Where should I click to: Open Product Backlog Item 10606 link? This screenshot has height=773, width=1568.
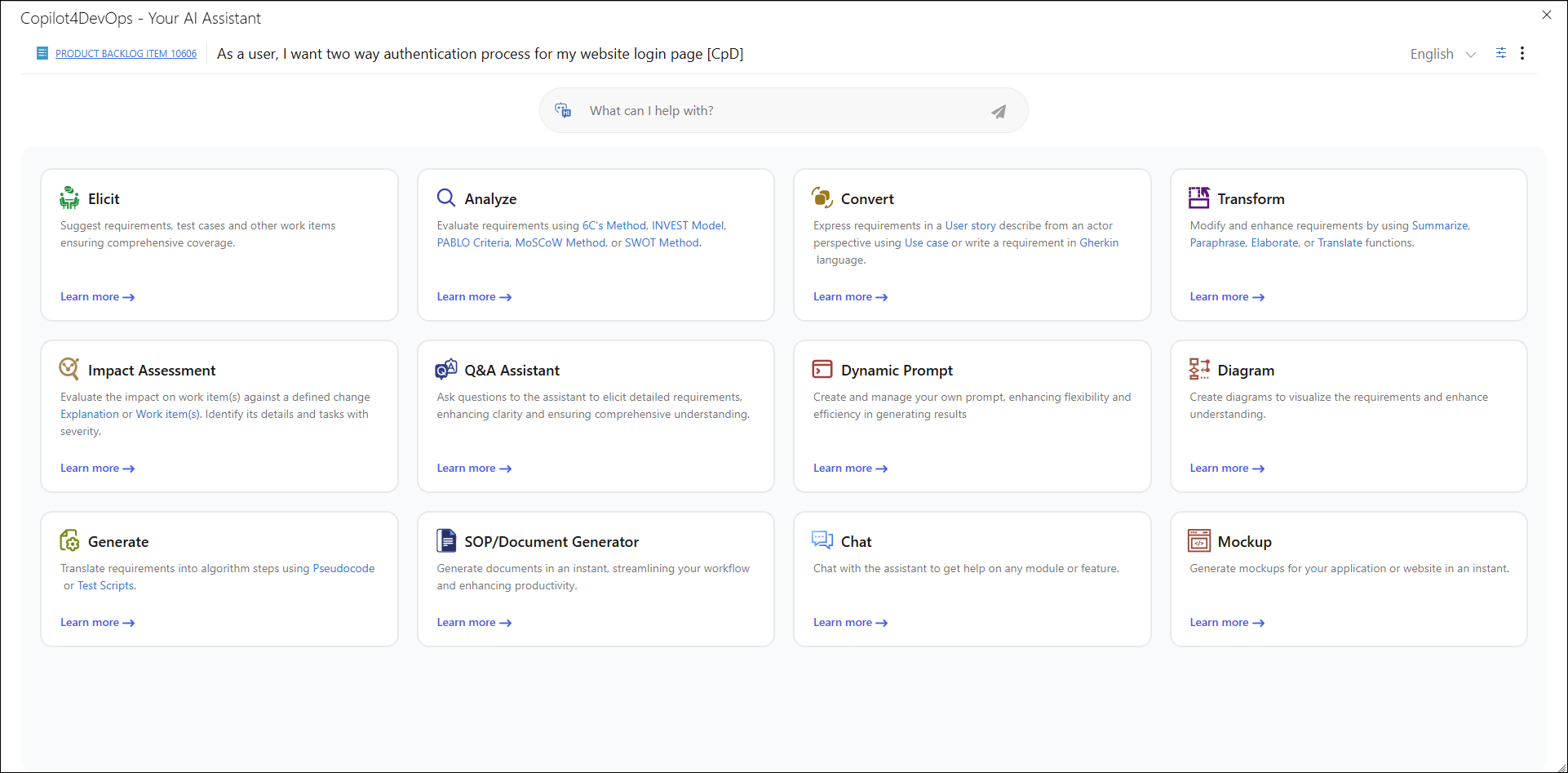126,54
